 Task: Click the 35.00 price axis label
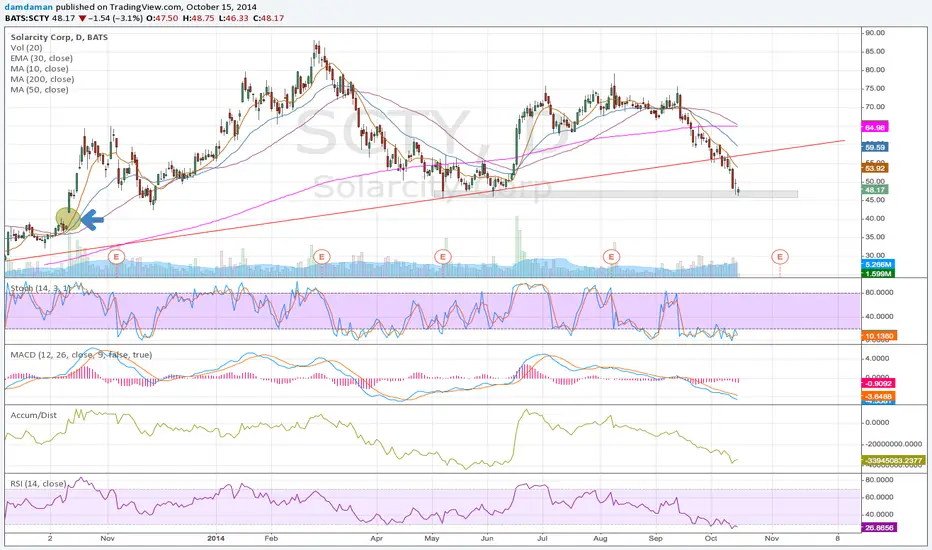(875, 237)
